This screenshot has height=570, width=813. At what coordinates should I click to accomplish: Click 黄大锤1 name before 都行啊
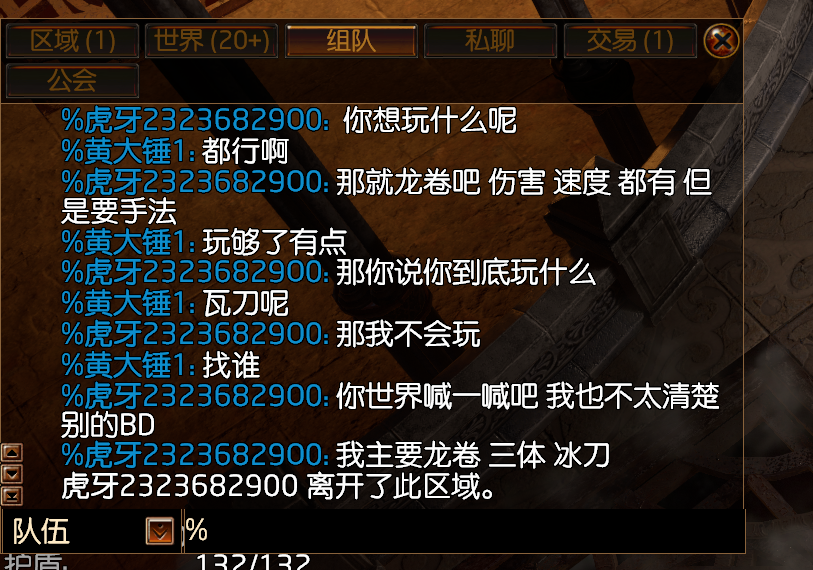tap(128, 151)
